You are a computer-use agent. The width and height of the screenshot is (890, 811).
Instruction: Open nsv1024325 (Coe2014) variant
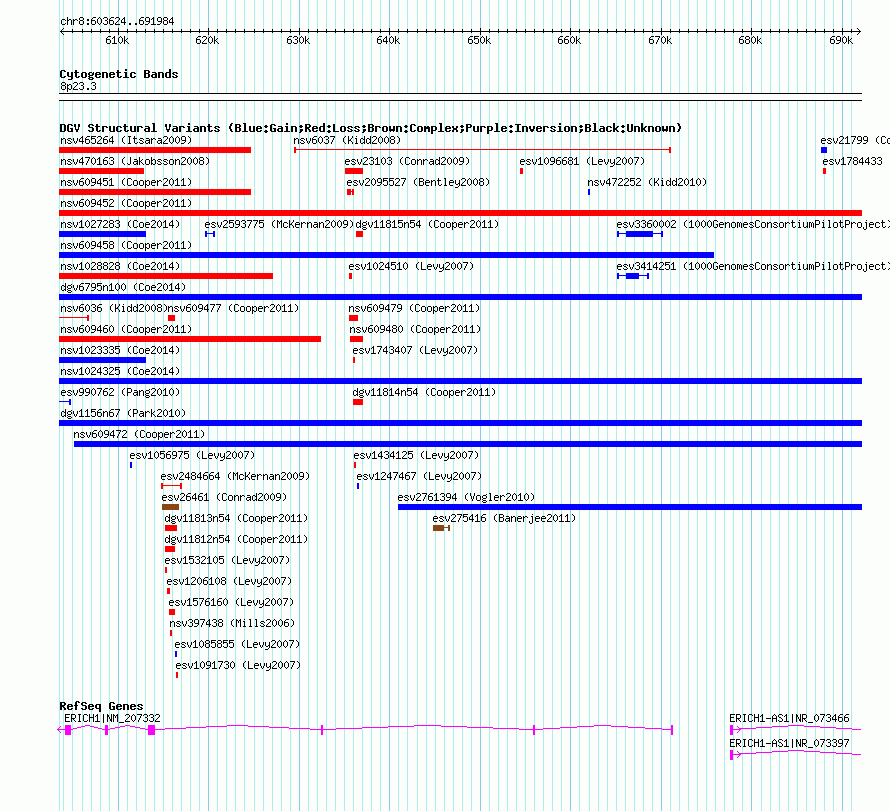(120, 371)
